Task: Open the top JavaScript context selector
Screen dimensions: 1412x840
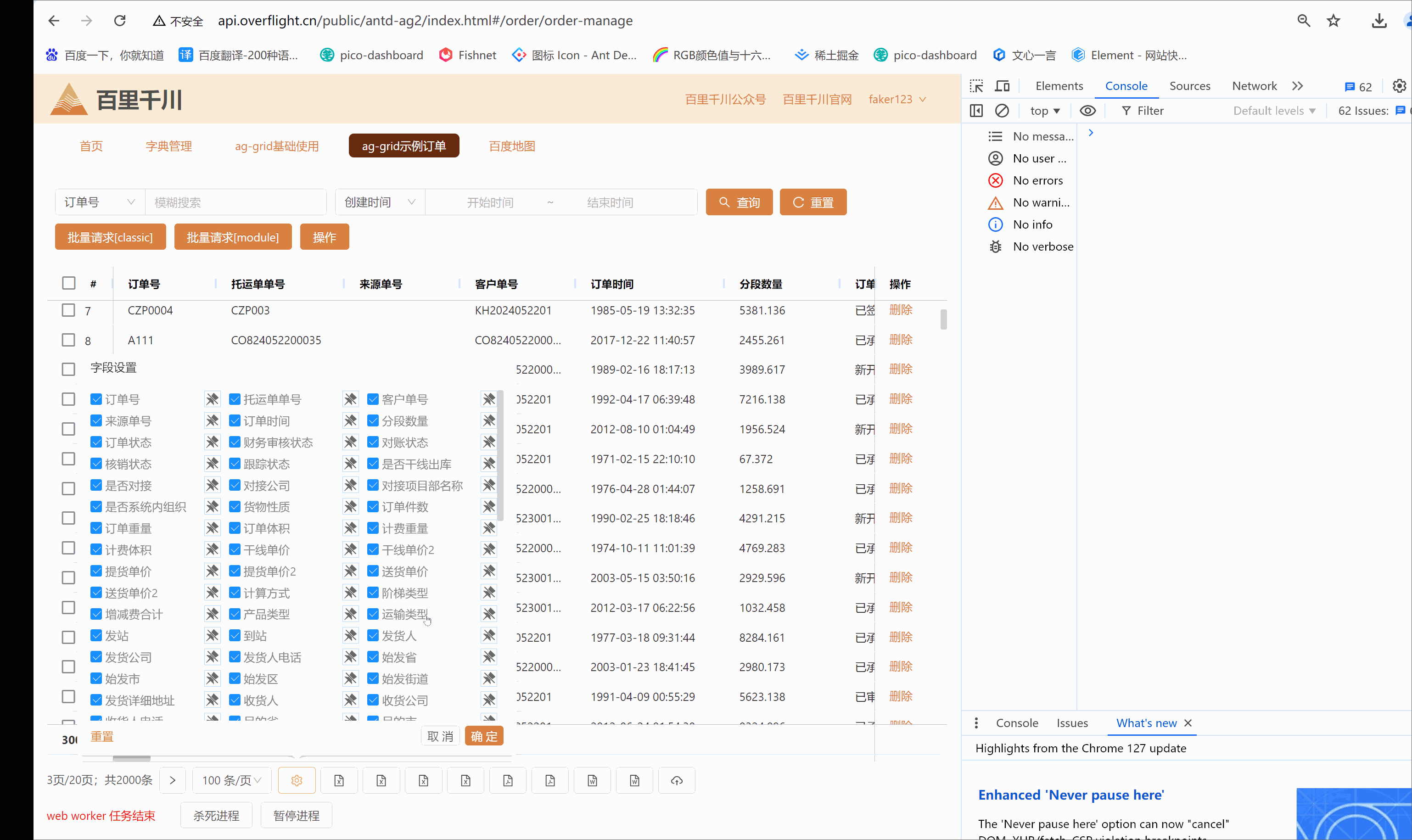Action: pyautogui.click(x=1045, y=110)
